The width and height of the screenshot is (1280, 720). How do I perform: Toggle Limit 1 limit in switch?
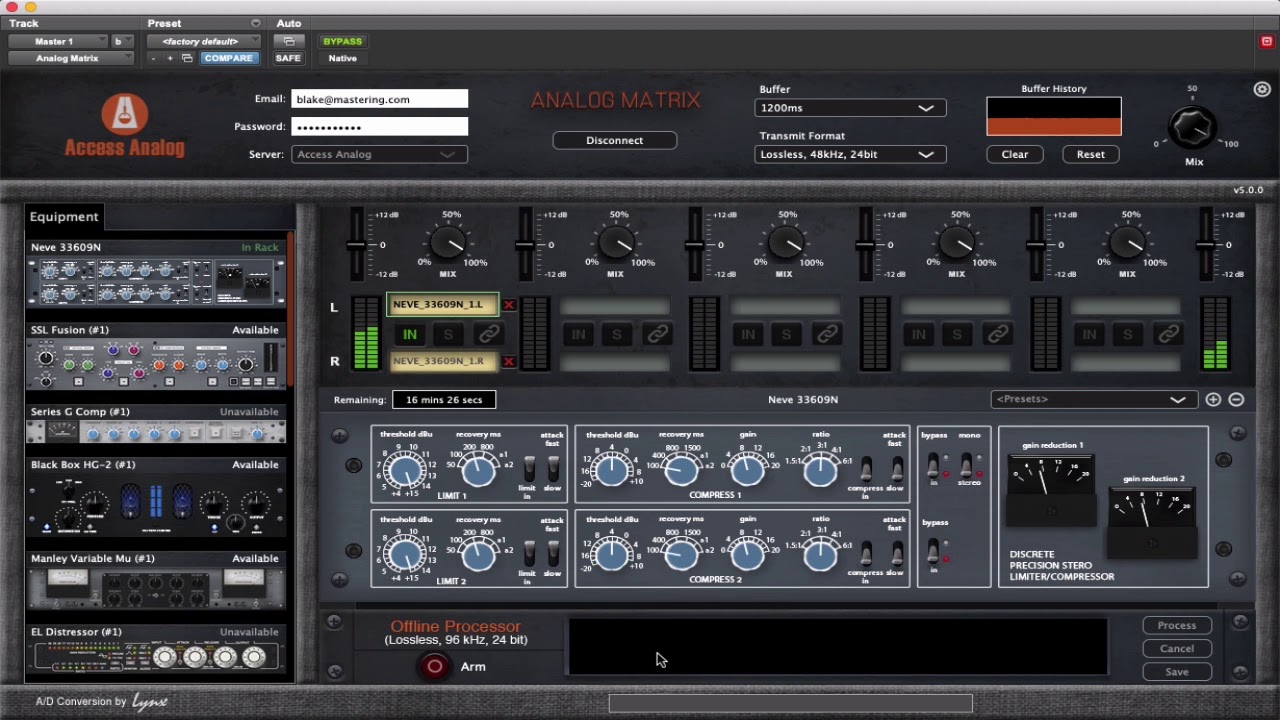pyautogui.click(x=529, y=469)
